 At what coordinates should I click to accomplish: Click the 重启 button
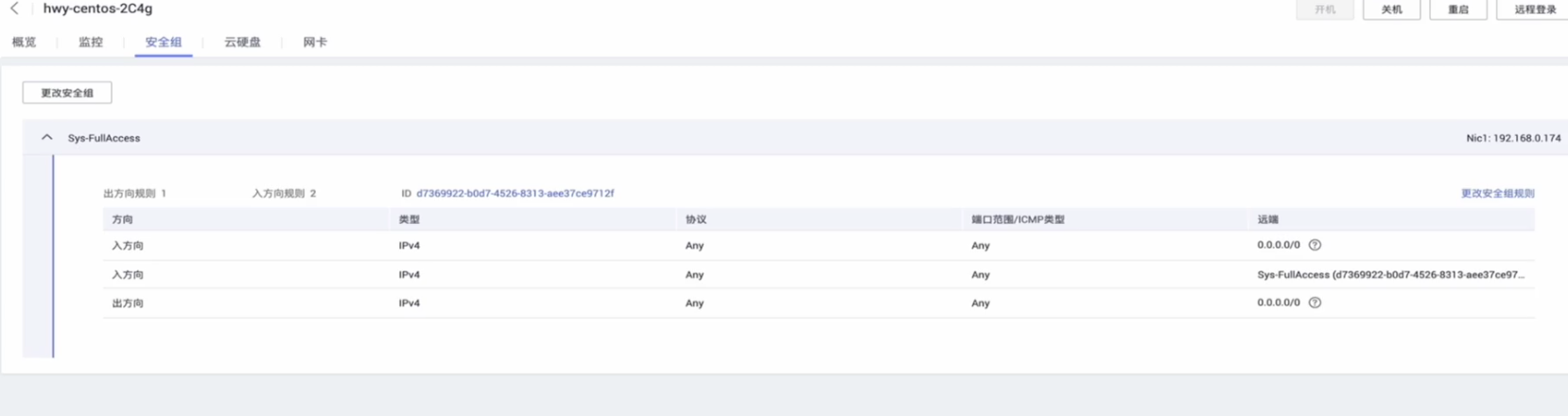(x=1457, y=9)
